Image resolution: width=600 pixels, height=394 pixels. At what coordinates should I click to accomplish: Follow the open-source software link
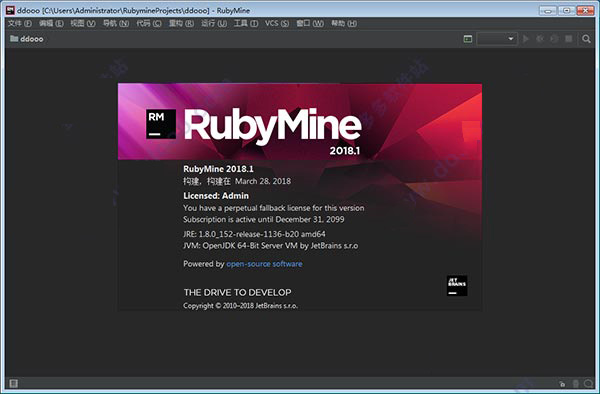click(x=264, y=264)
